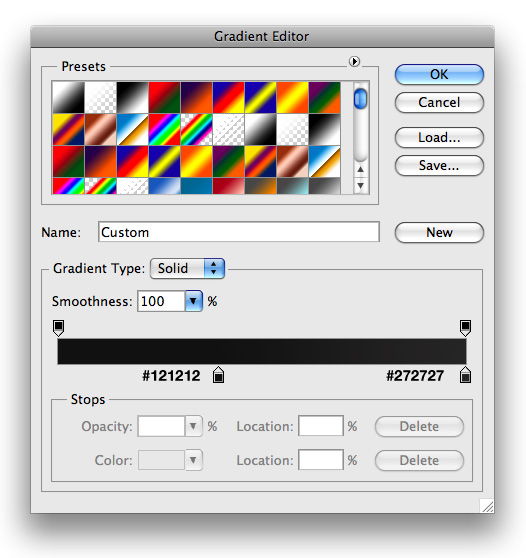Select the orange-yellow-orange preset in top row
The width and height of the screenshot is (526, 558).
coord(293,98)
